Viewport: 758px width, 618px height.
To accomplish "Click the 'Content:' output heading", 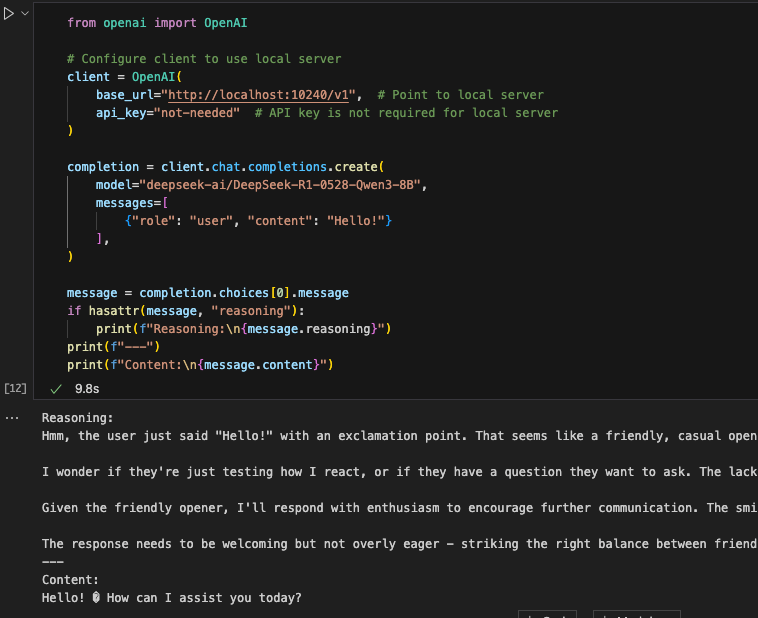I will (70, 580).
